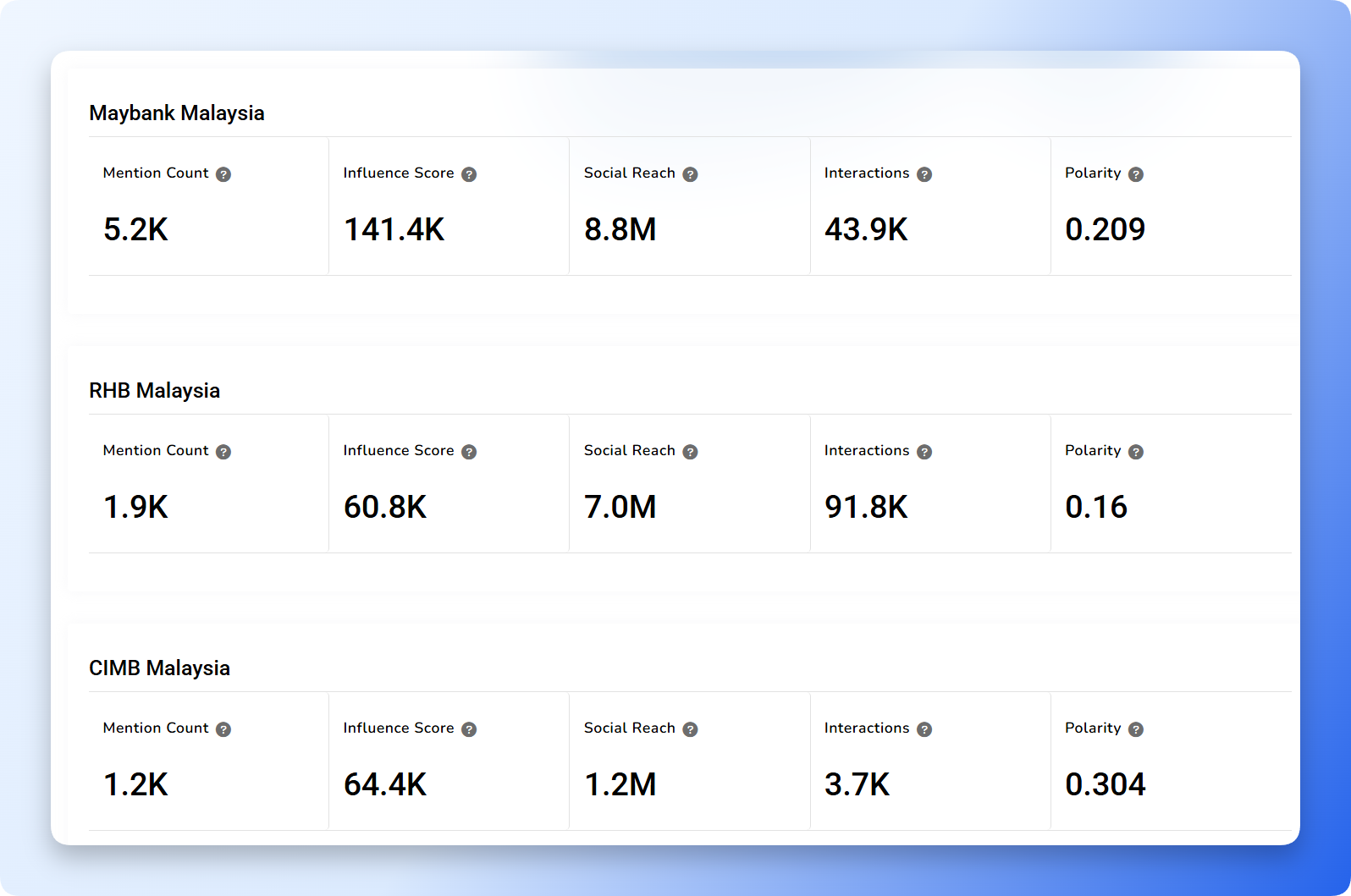Click Influence Score label under Maybank Malaysia

(x=399, y=173)
